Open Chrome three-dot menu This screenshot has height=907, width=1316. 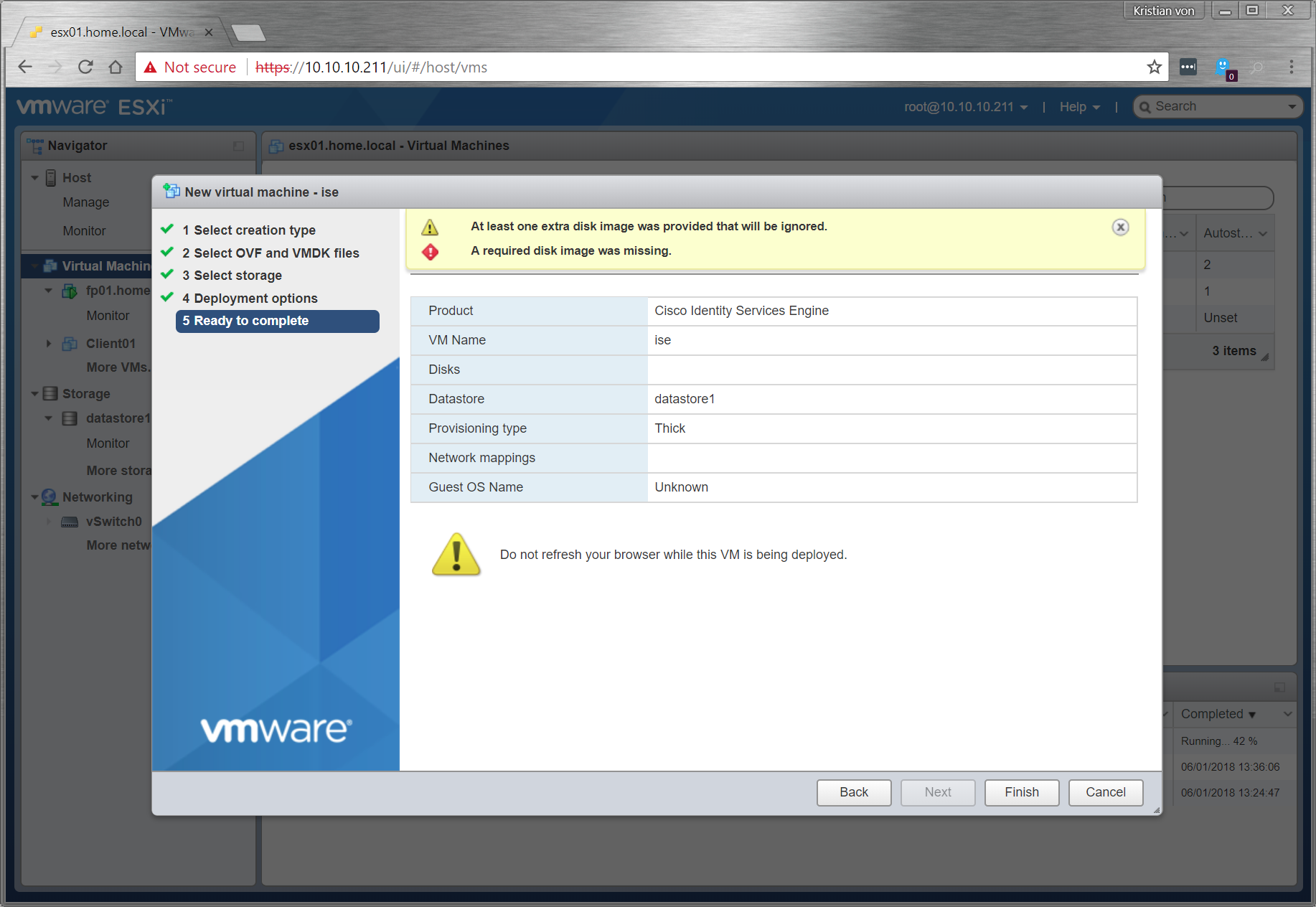[x=1292, y=67]
